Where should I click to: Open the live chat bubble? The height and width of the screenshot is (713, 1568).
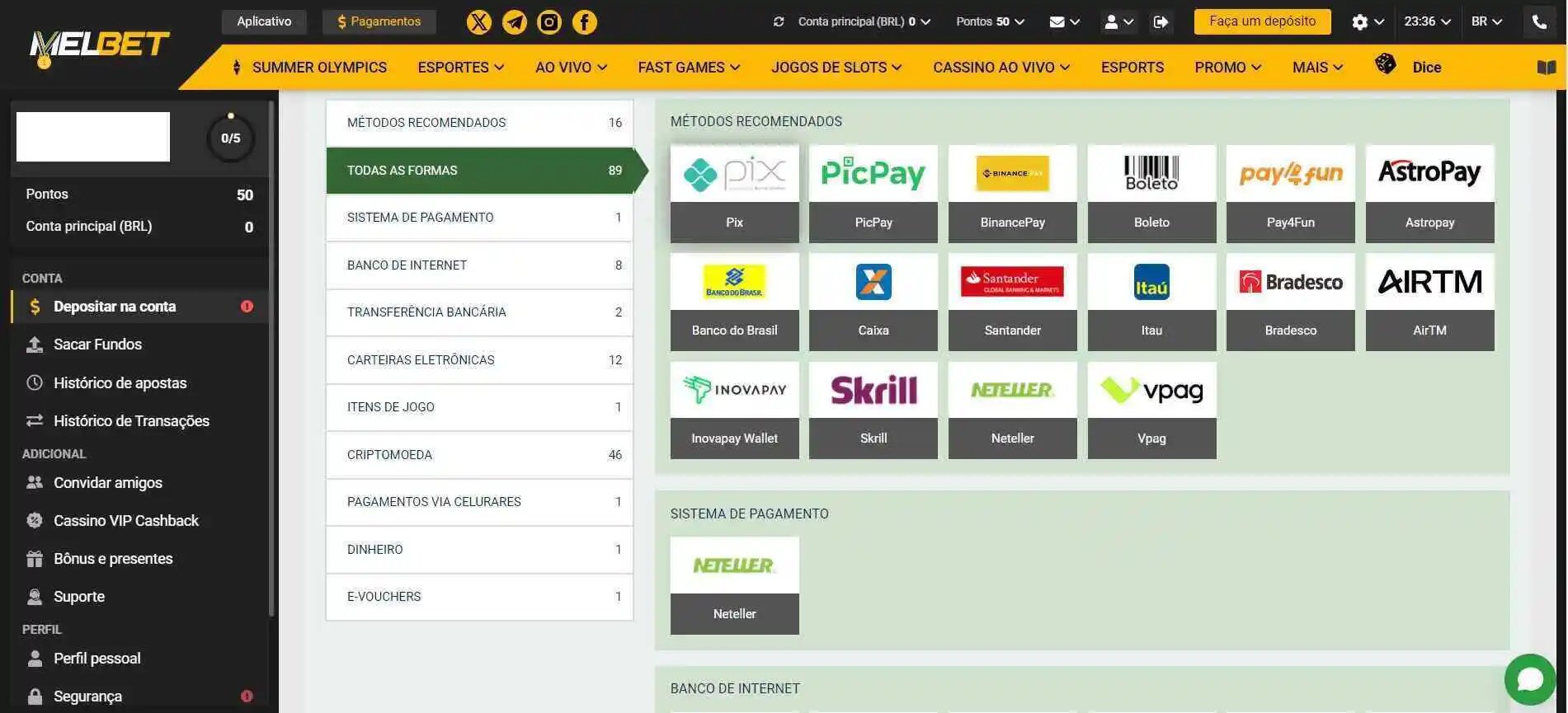1529,680
